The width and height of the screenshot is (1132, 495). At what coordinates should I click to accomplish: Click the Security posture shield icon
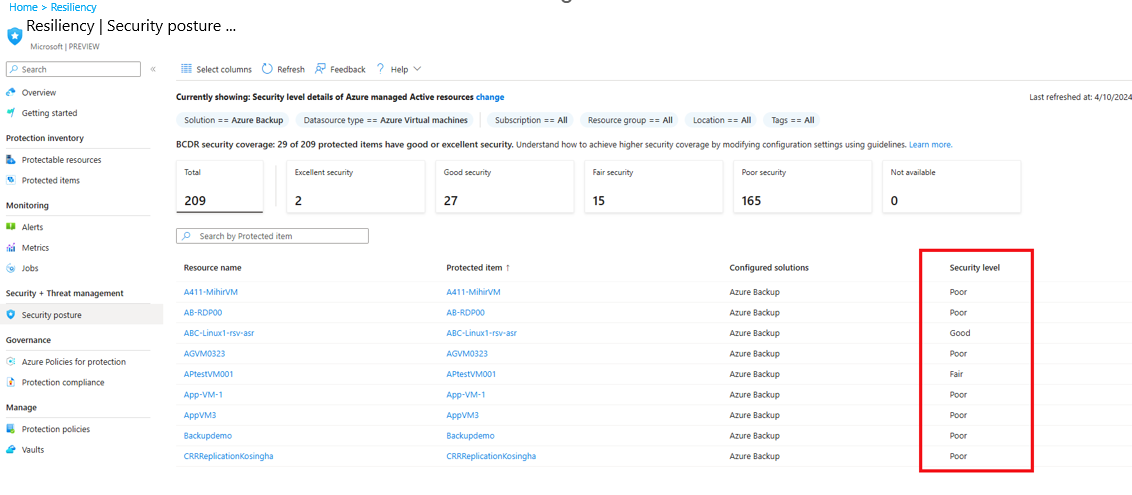pyautogui.click(x=11, y=315)
